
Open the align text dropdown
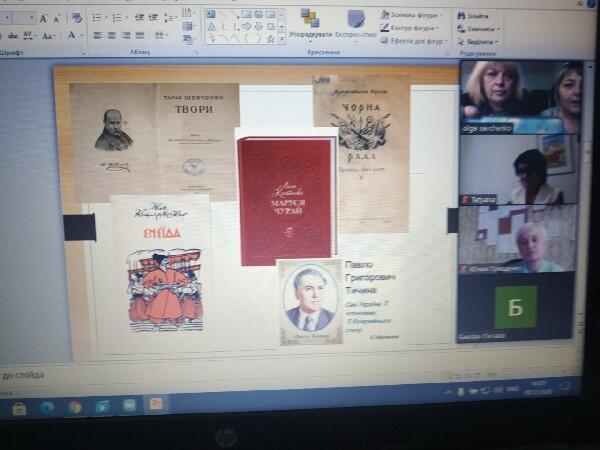(188, 26)
